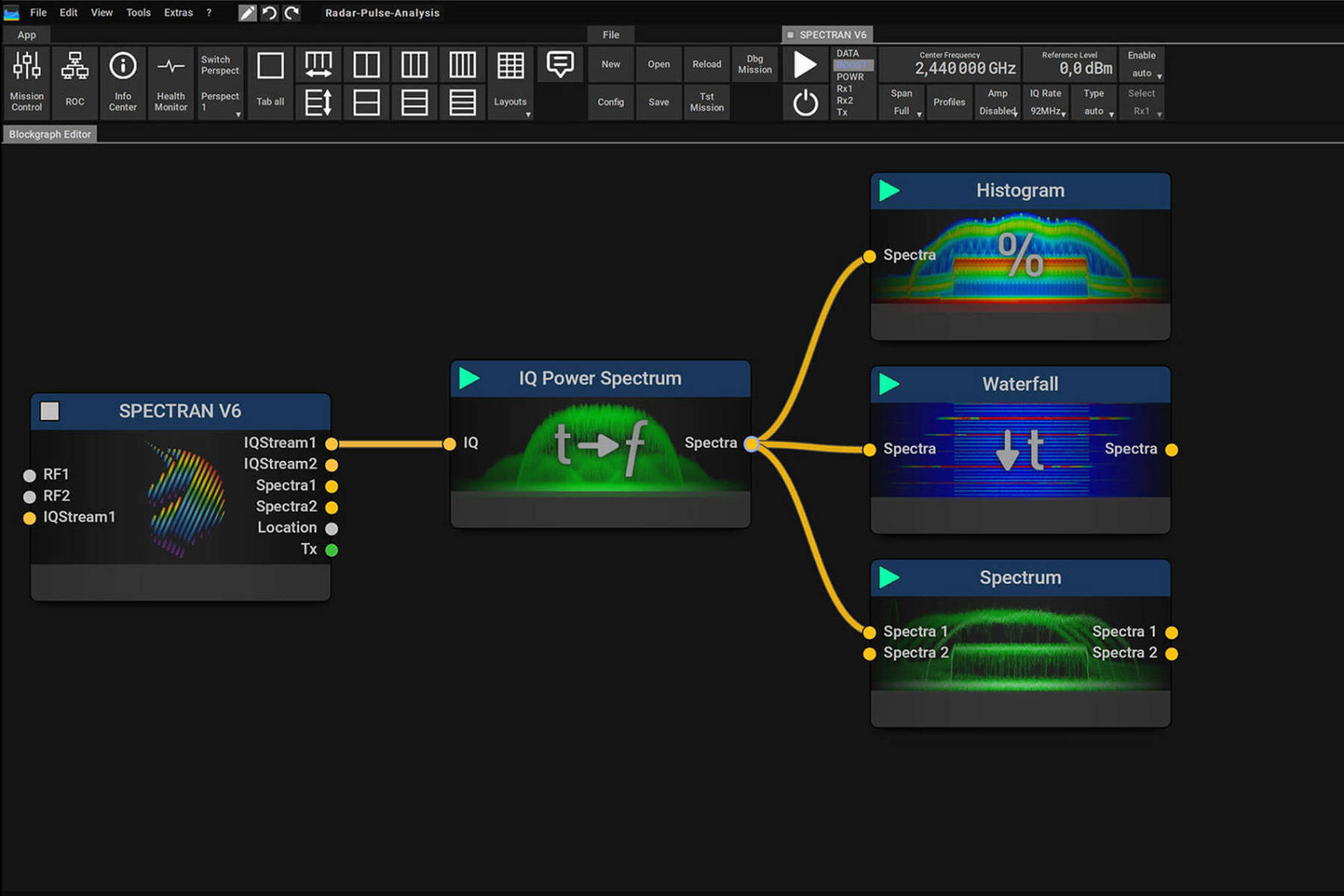Screen dimensions: 1344x896
Task: Open Mission Control
Action: (x=27, y=82)
